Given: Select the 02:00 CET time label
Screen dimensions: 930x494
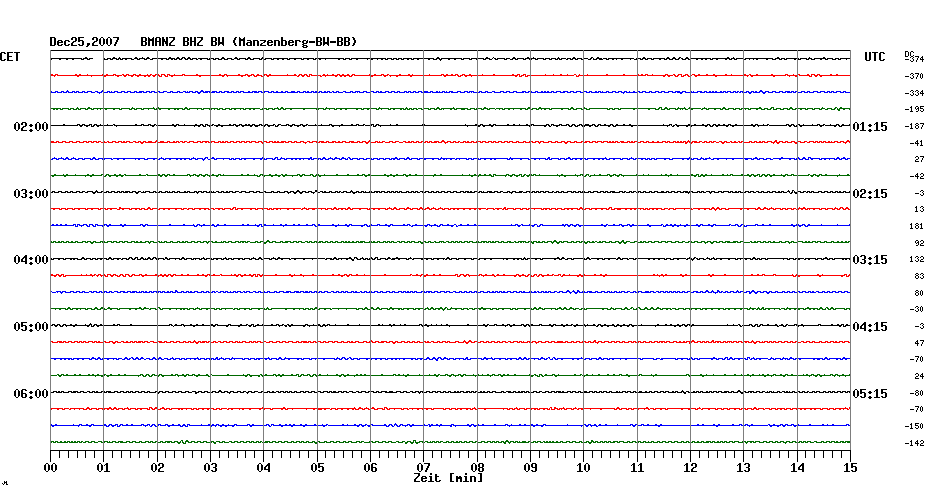Looking at the screenshot, I should click(31, 126).
